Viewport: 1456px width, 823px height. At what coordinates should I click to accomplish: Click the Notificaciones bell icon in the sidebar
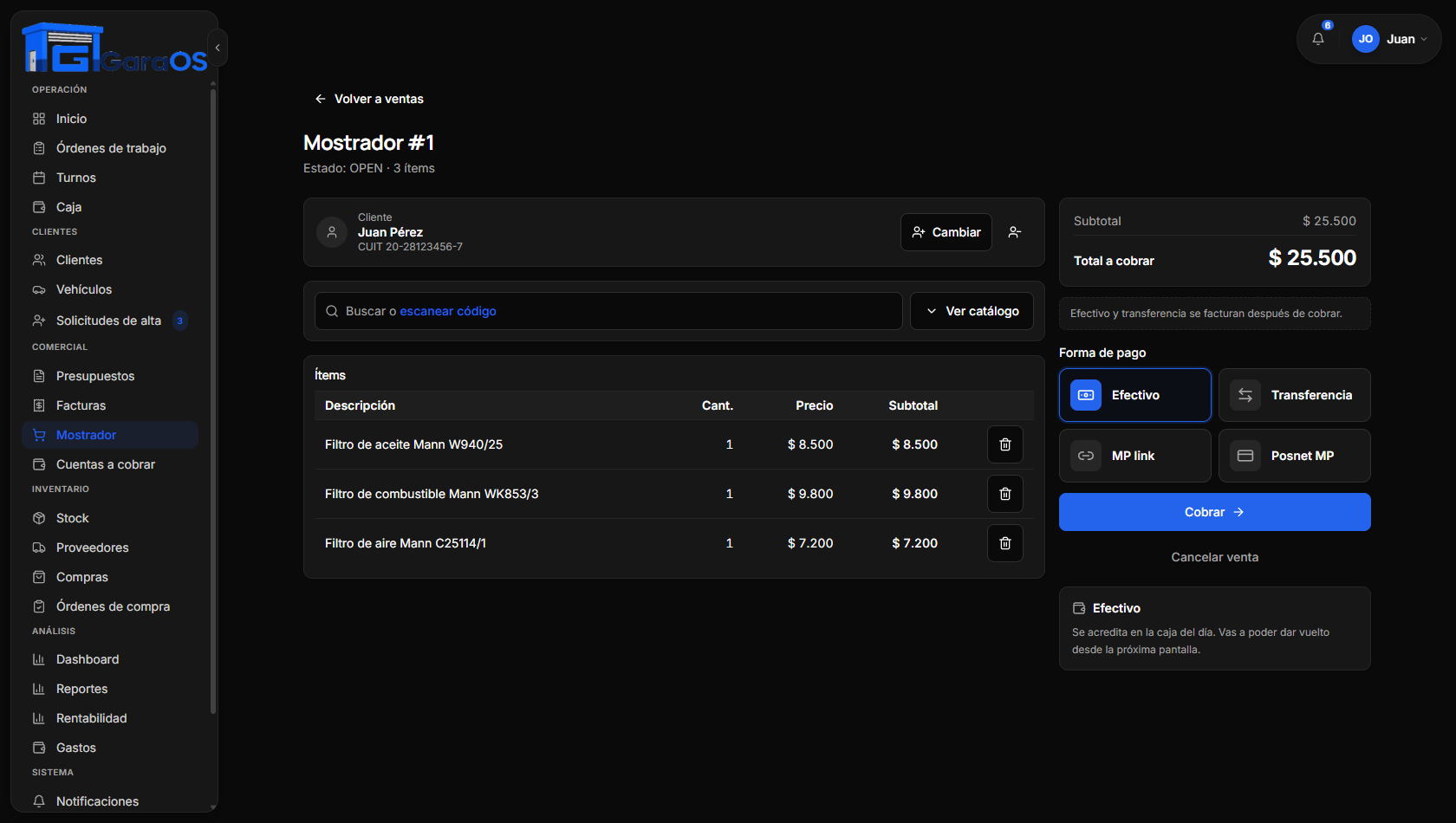39,801
